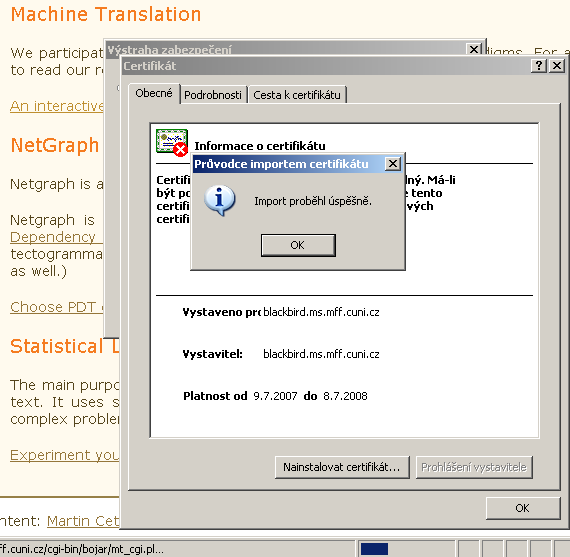Image resolution: width=570 pixels, height=557 pixels.
Task: Close the Certifikát window
Action: pos(557,66)
